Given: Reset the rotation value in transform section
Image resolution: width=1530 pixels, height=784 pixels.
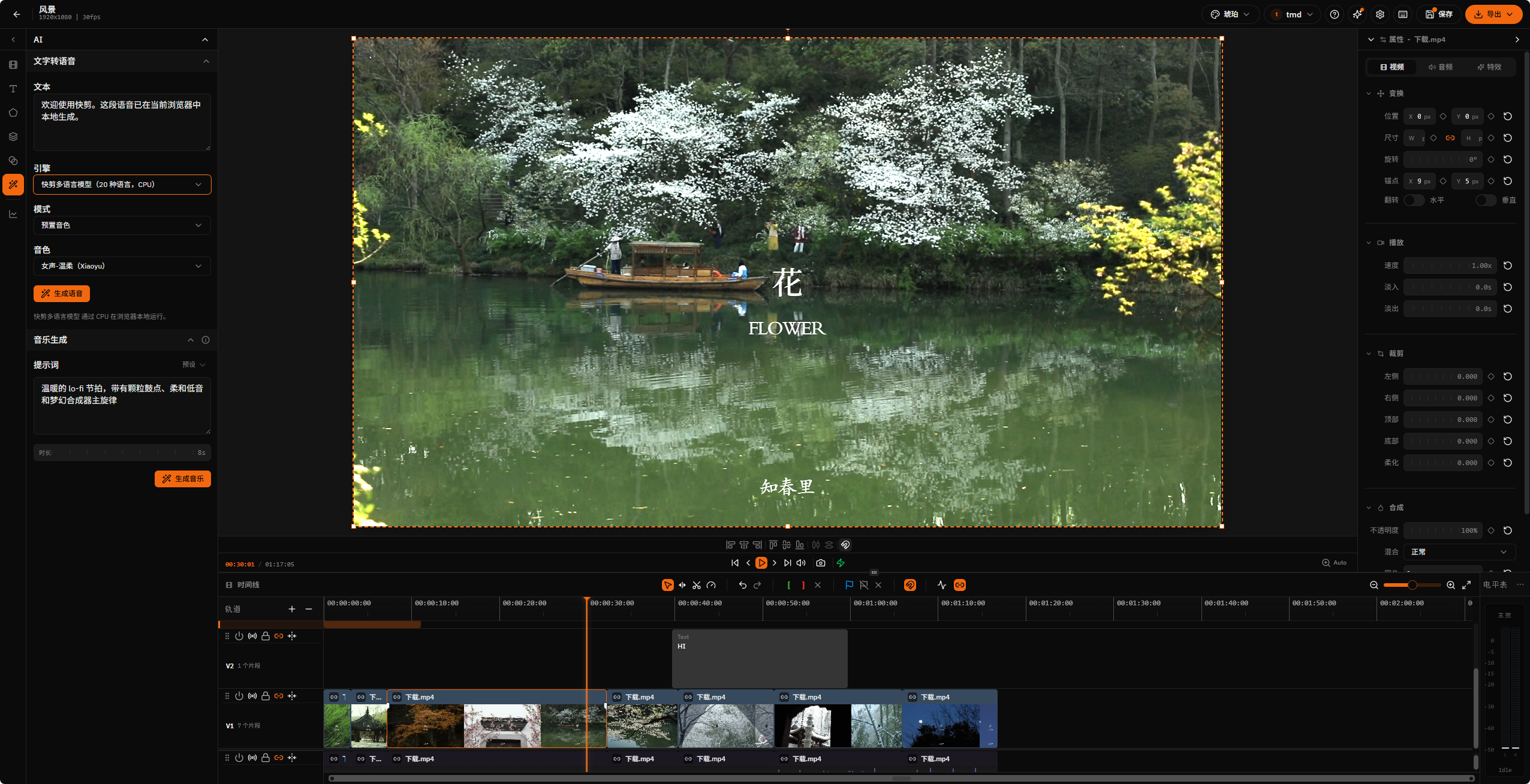Looking at the screenshot, I should pyautogui.click(x=1508, y=159).
